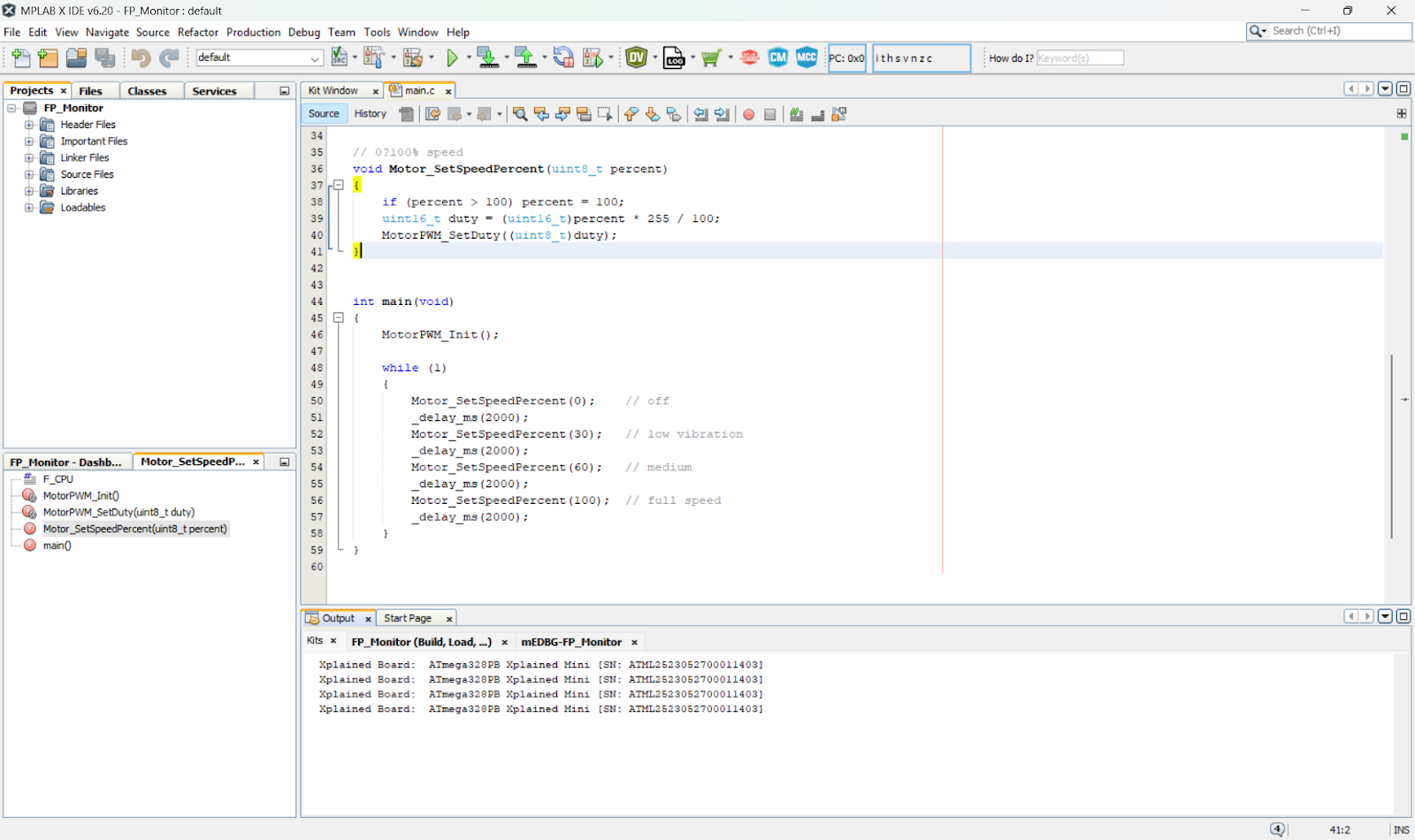Start macro recording red circle icon

click(x=749, y=114)
